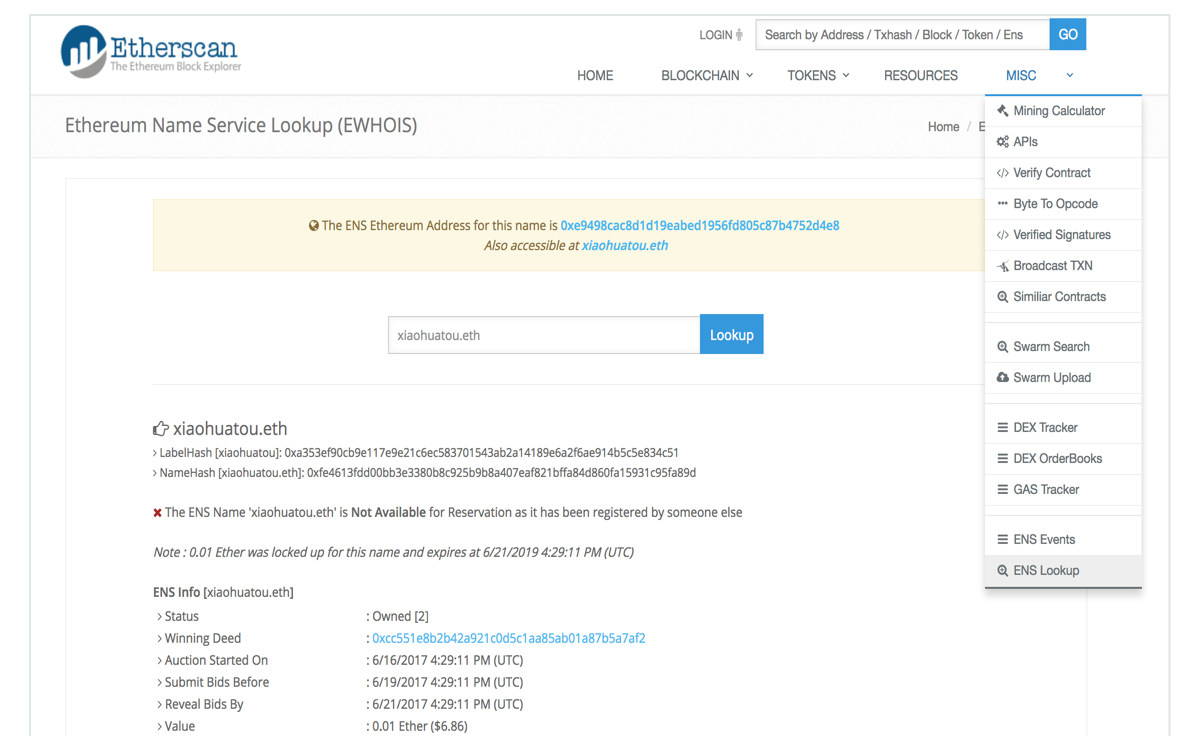The image size is (1200, 736).
Task: Select the Verified Signatures code icon
Action: [x=1003, y=234]
